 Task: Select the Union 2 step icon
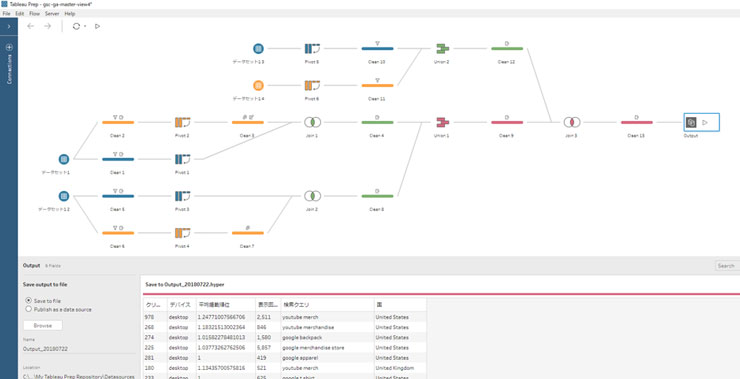442,48
